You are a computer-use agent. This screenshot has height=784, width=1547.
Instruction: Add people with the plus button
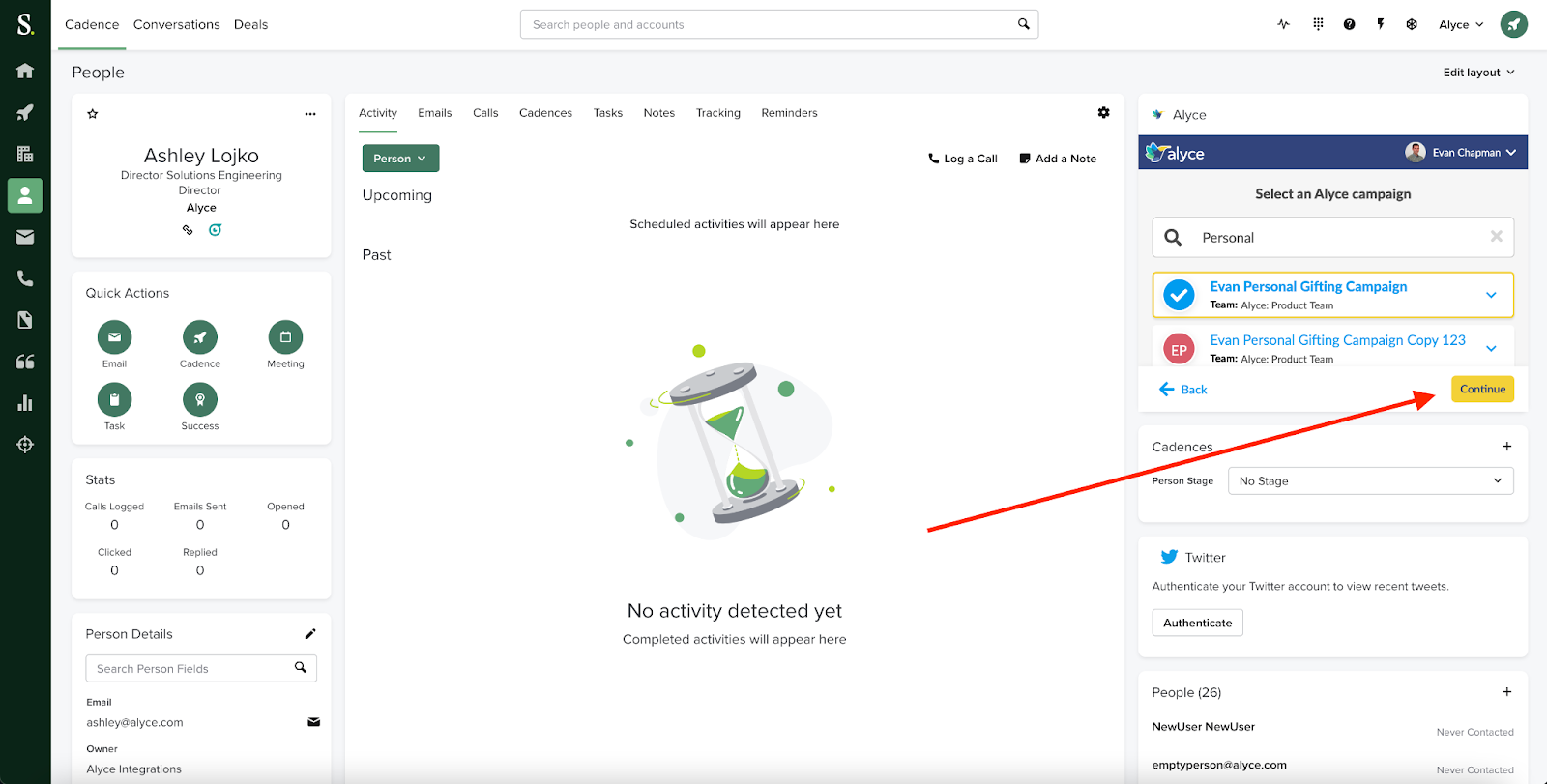coord(1506,692)
